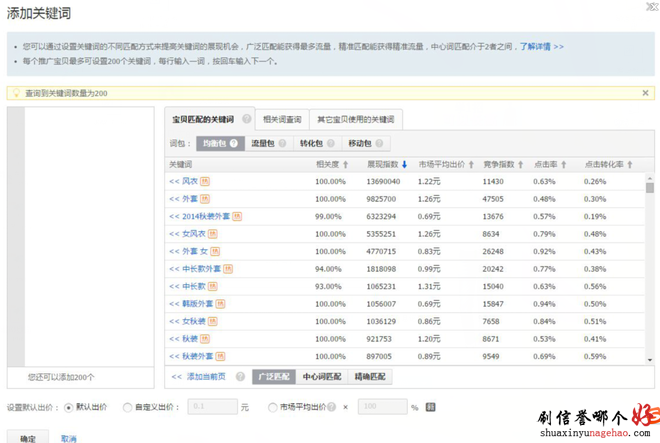Click the hot badge beside 秋装外套
Image resolution: width=660 pixels, height=443 pixels.
click(x=221, y=356)
